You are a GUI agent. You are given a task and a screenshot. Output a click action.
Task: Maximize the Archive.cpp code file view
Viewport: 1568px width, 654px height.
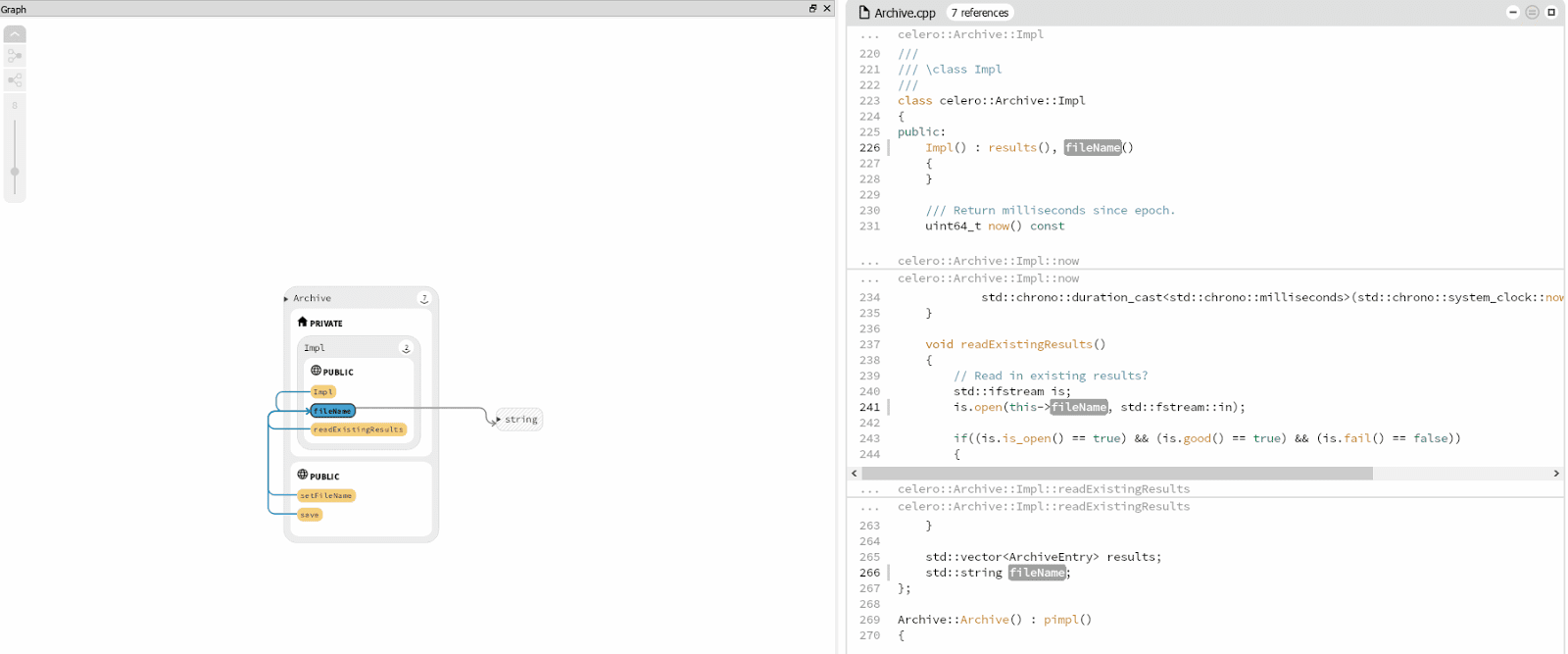coord(1551,13)
